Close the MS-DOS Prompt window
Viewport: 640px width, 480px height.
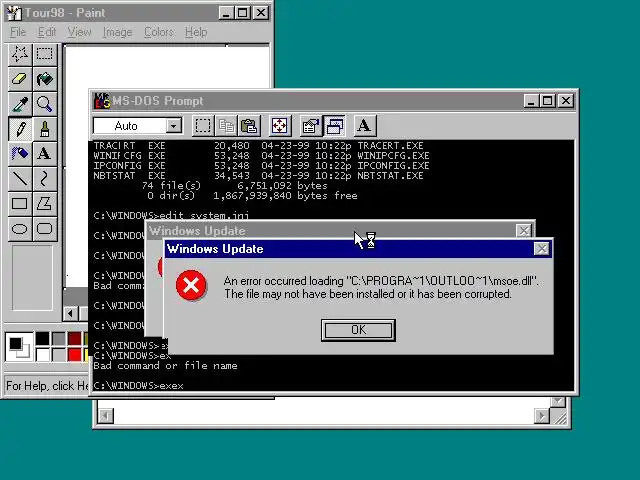566,101
